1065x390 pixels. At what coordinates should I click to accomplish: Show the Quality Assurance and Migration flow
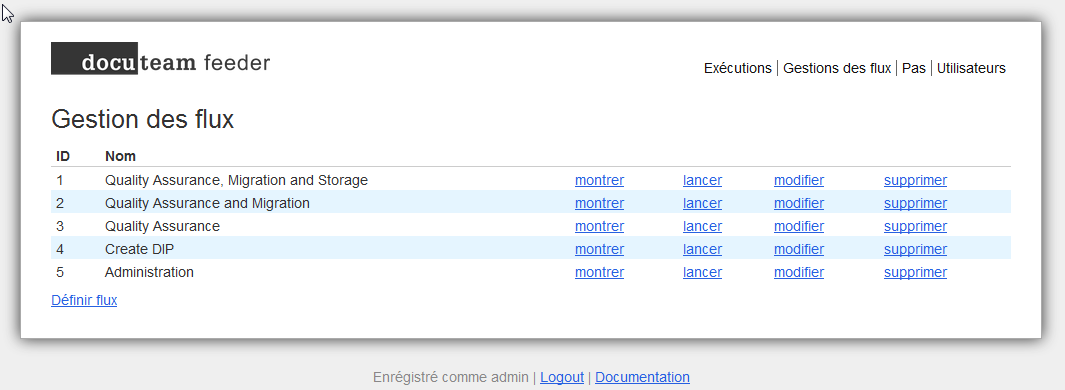(x=599, y=203)
